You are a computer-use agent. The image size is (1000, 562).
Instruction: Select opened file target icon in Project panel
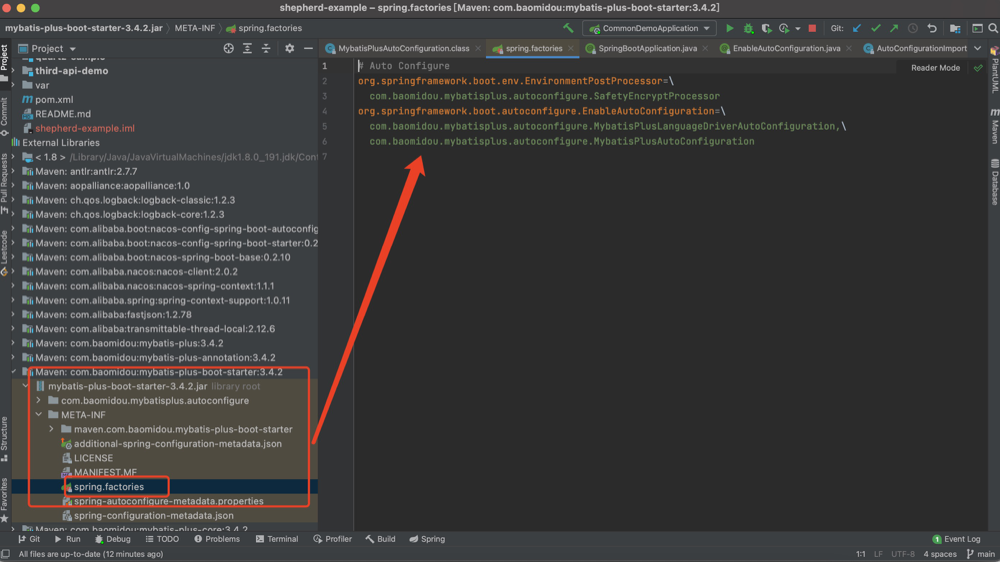click(x=228, y=48)
